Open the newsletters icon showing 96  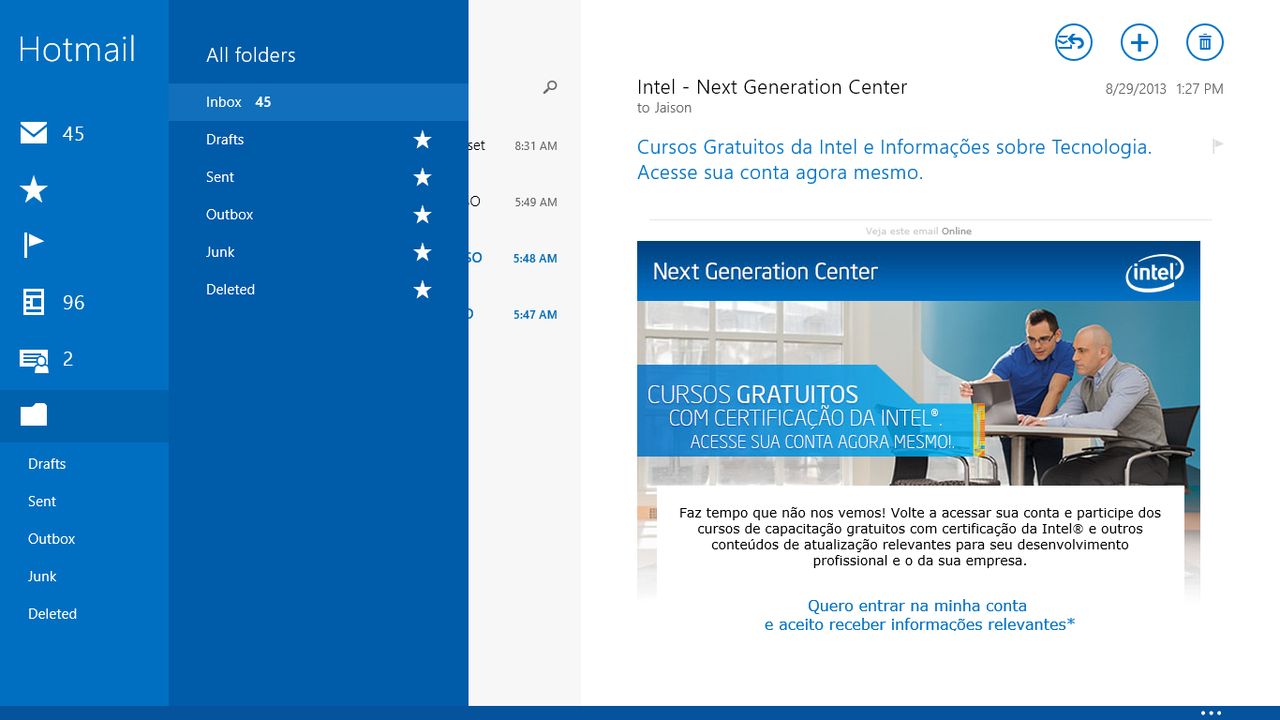[x=34, y=302]
